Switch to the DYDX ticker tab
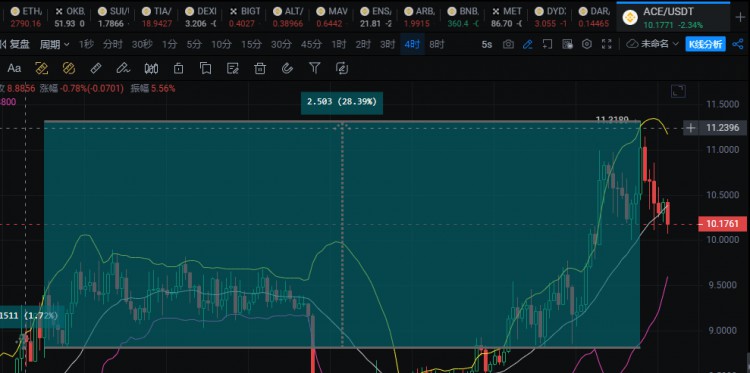This screenshot has height=373, width=750. tap(552, 17)
